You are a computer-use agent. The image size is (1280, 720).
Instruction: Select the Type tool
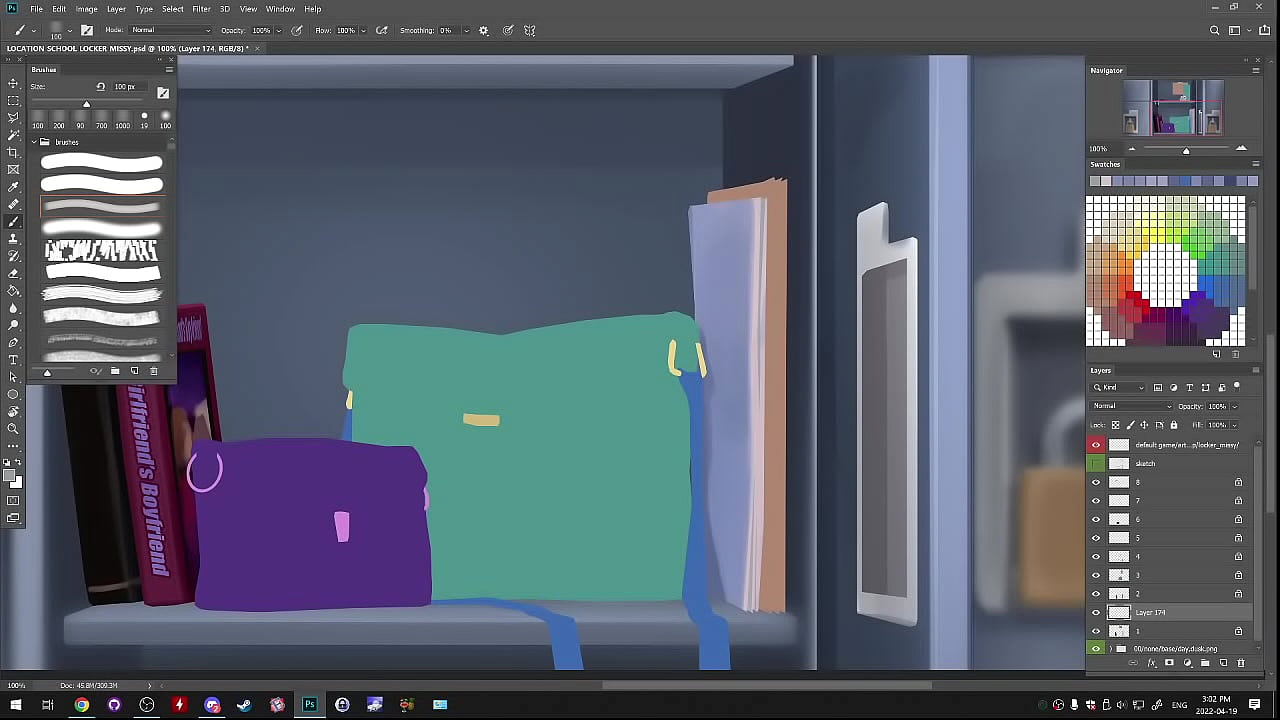click(x=13, y=360)
